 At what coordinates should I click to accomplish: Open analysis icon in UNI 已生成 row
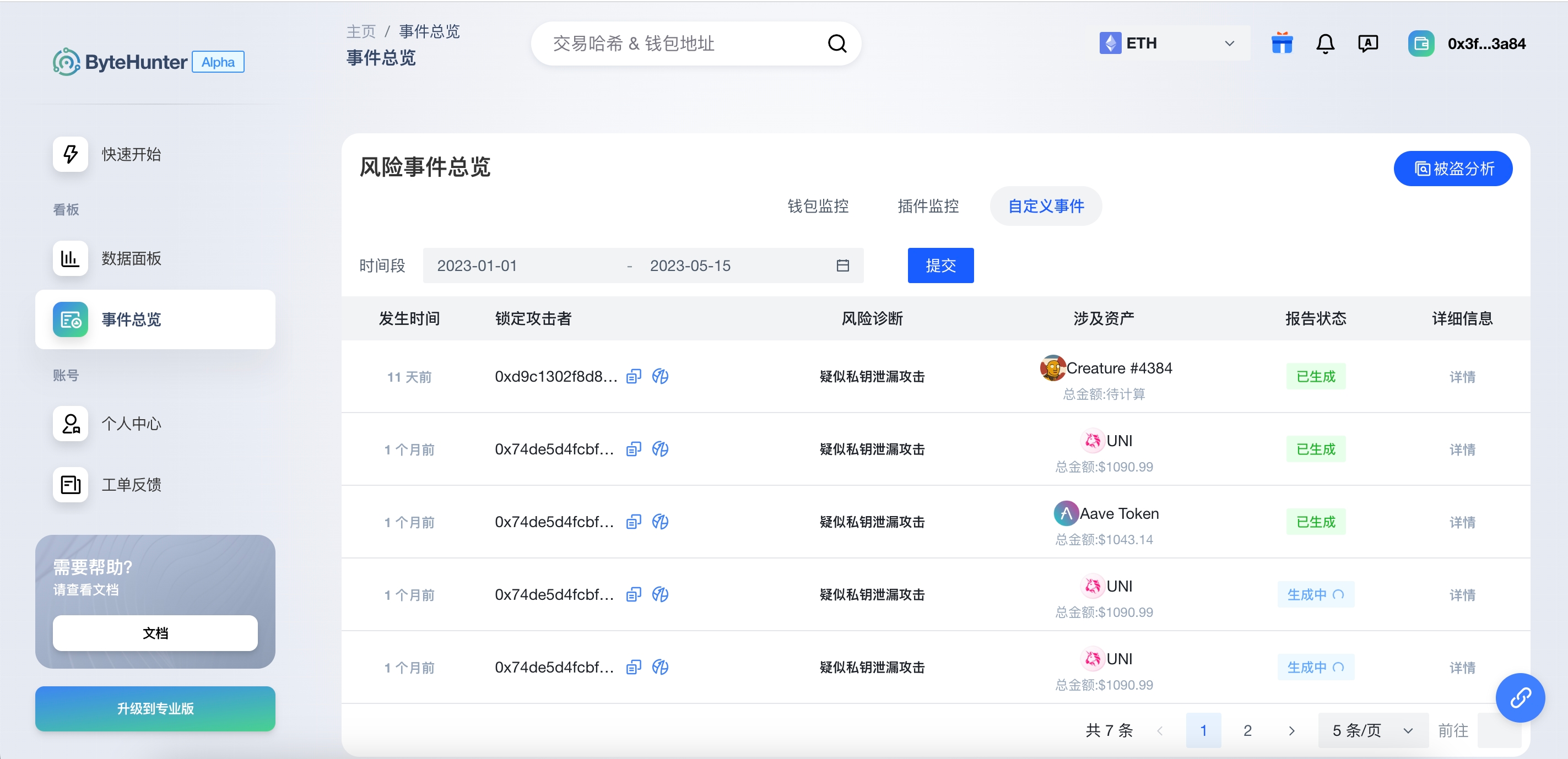click(x=660, y=449)
